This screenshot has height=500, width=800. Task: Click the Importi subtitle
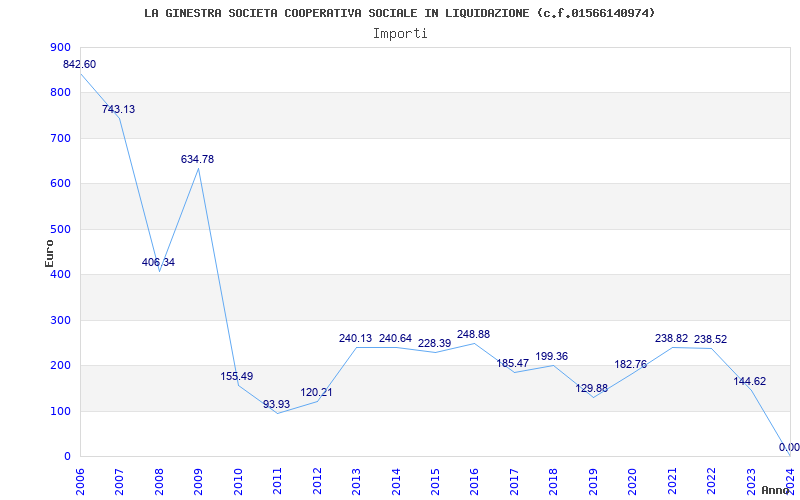(x=400, y=34)
